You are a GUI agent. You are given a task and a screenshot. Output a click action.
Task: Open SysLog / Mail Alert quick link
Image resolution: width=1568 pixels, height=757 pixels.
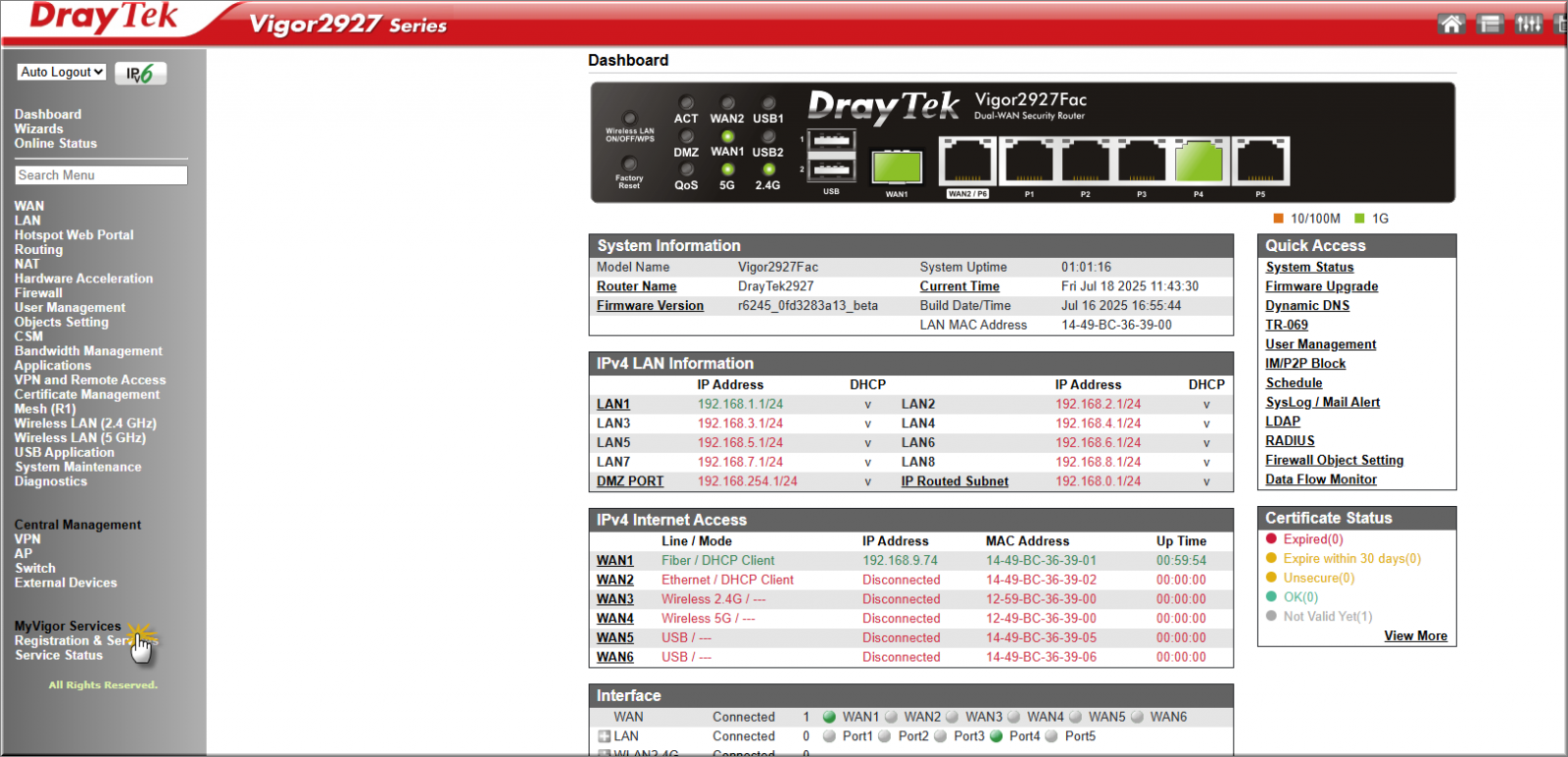(1323, 402)
